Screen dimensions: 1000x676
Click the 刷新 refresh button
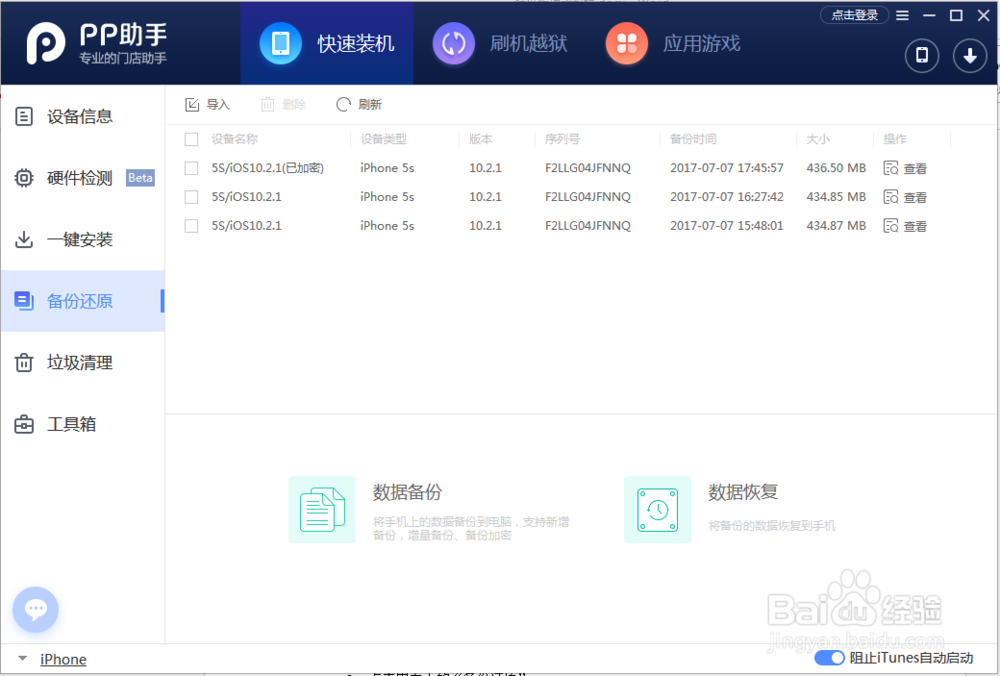(x=359, y=105)
